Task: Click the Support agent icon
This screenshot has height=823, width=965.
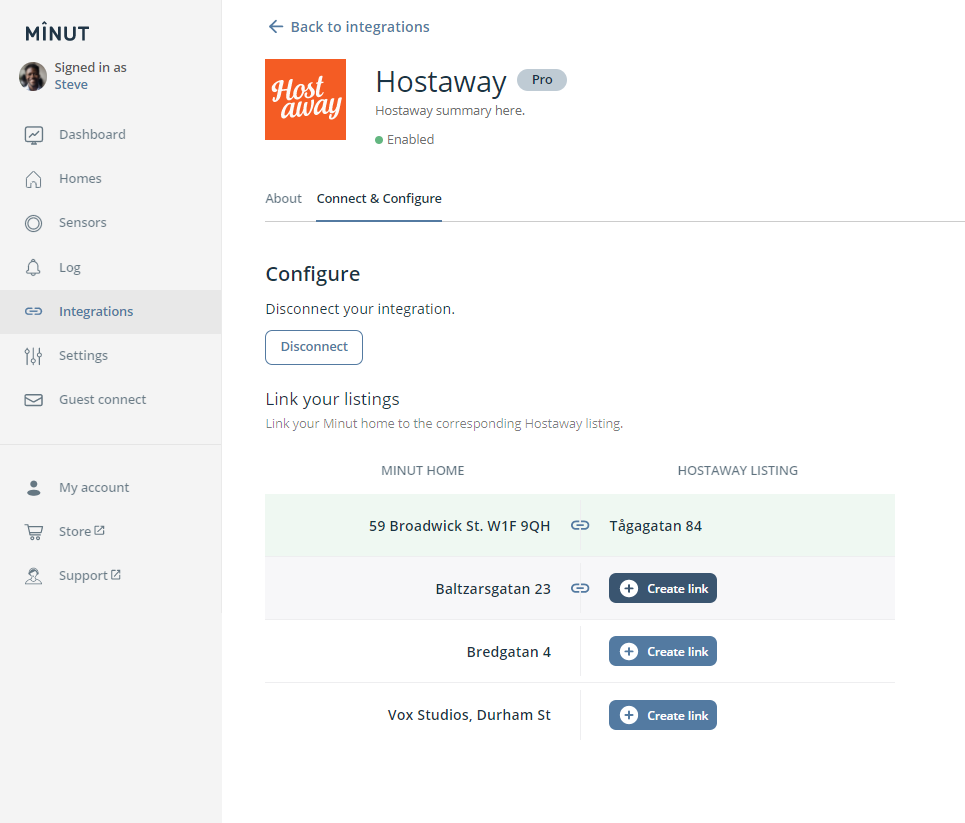Action: (34, 576)
